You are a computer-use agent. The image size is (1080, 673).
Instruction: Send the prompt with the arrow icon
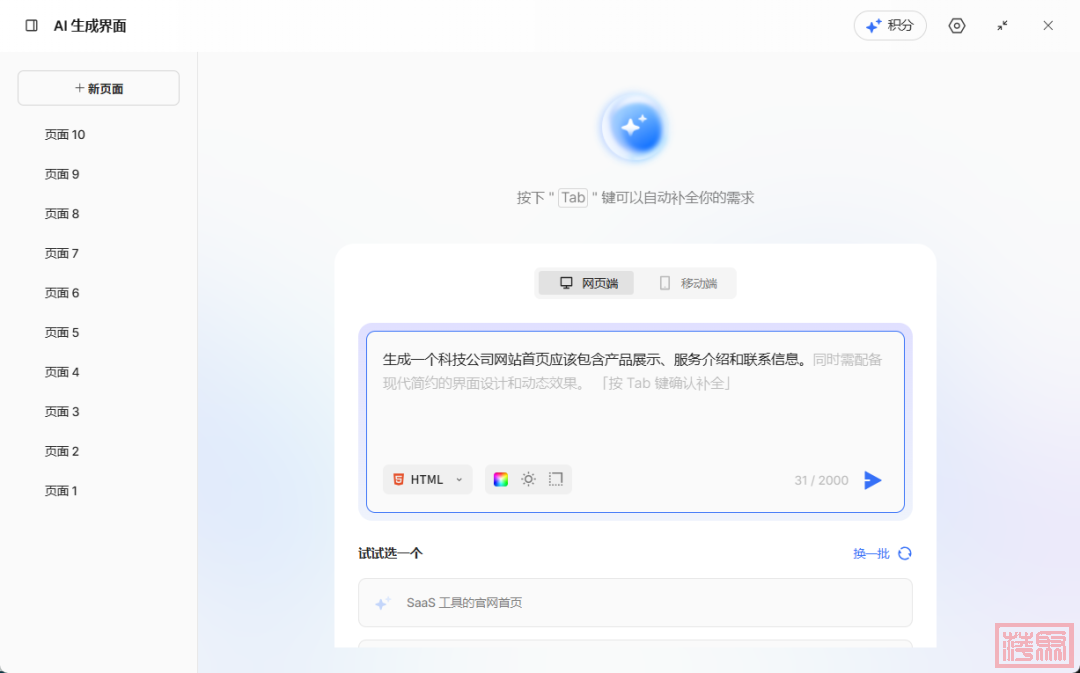pyautogui.click(x=872, y=480)
